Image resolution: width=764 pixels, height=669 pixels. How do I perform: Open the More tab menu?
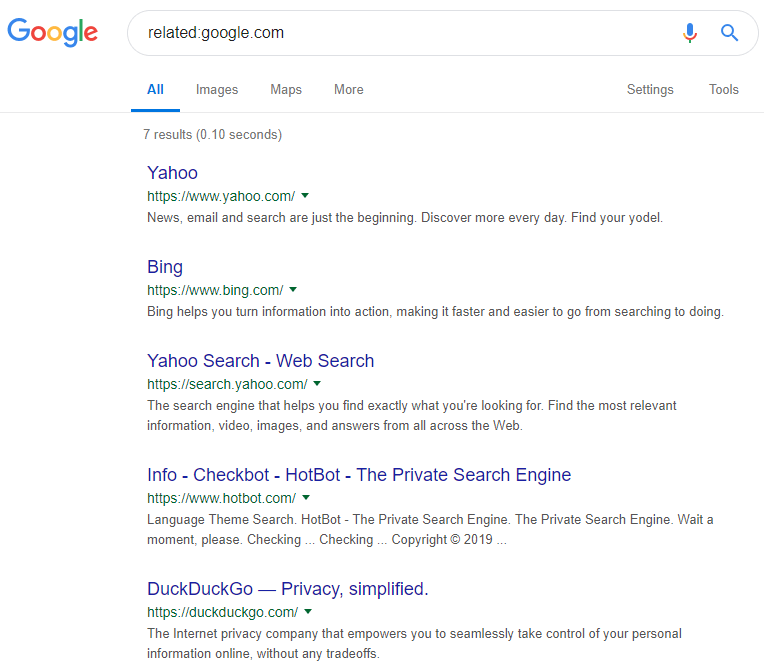349,90
